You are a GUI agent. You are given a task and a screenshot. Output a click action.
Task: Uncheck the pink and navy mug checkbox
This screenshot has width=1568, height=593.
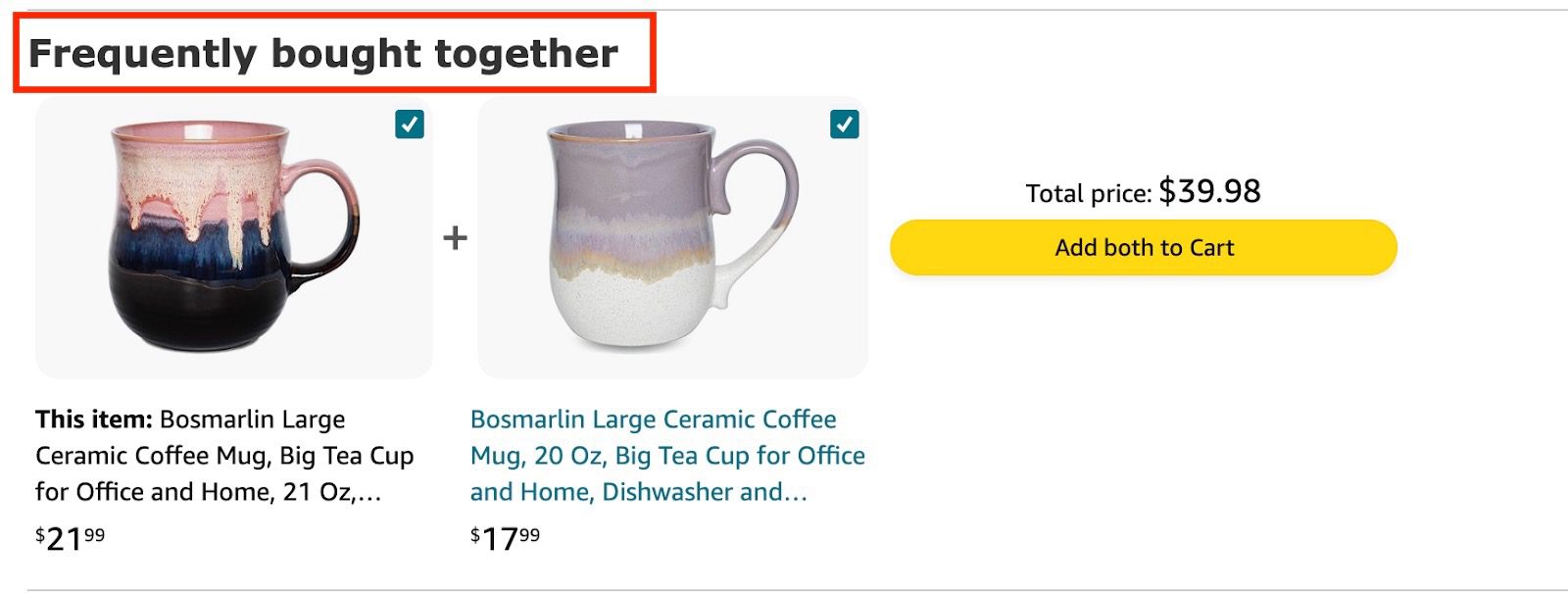tap(410, 124)
